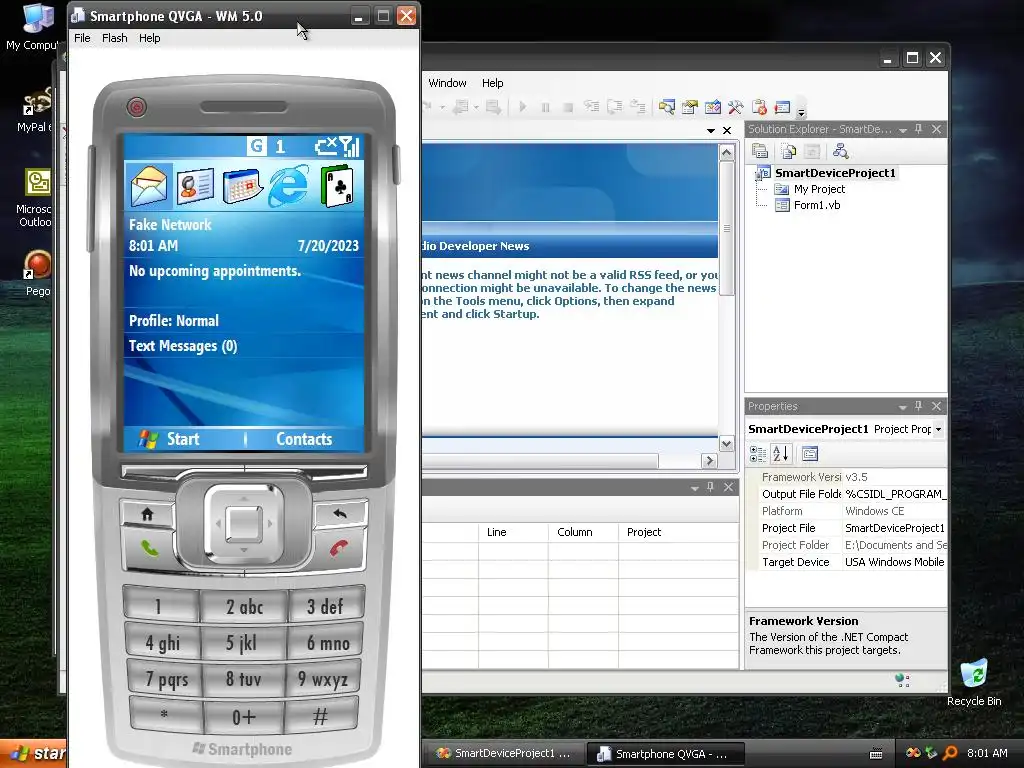Tap the phone Home key
1024x768 pixels.
point(148,514)
